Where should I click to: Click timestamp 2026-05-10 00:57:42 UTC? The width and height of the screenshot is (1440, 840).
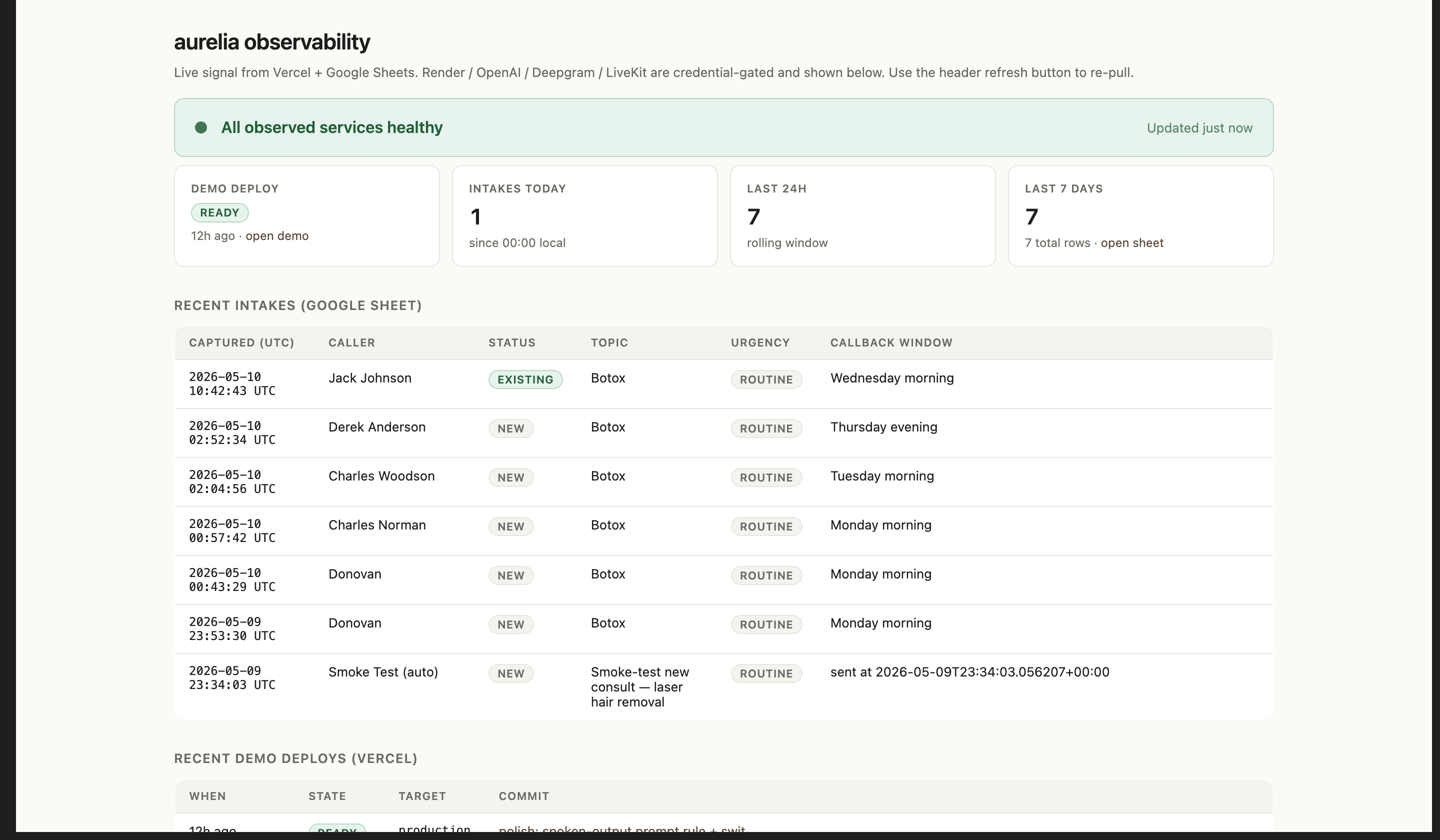click(x=232, y=531)
